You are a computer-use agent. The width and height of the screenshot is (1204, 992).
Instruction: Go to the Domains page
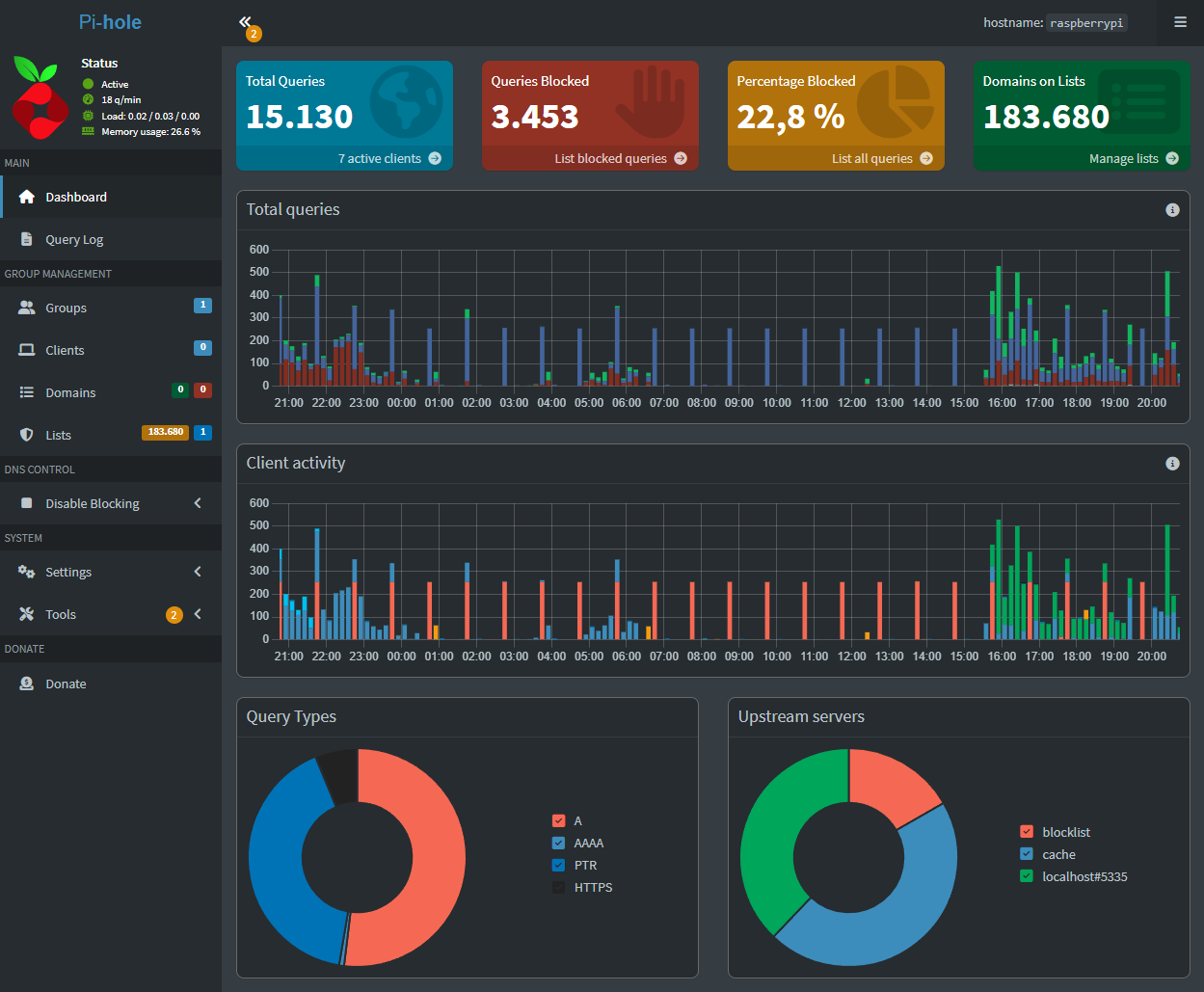click(111, 392)
